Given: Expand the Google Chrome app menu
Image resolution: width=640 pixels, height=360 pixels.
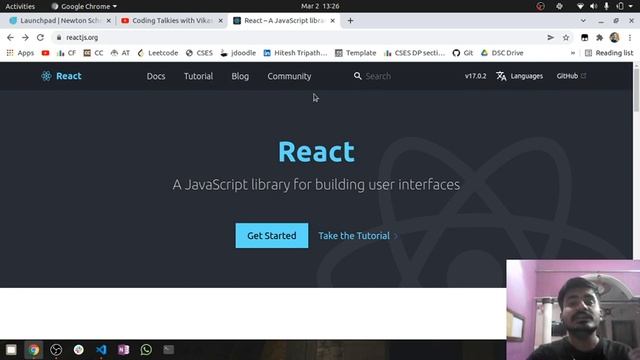Looking at the screenshot, I should click(84, 6).
